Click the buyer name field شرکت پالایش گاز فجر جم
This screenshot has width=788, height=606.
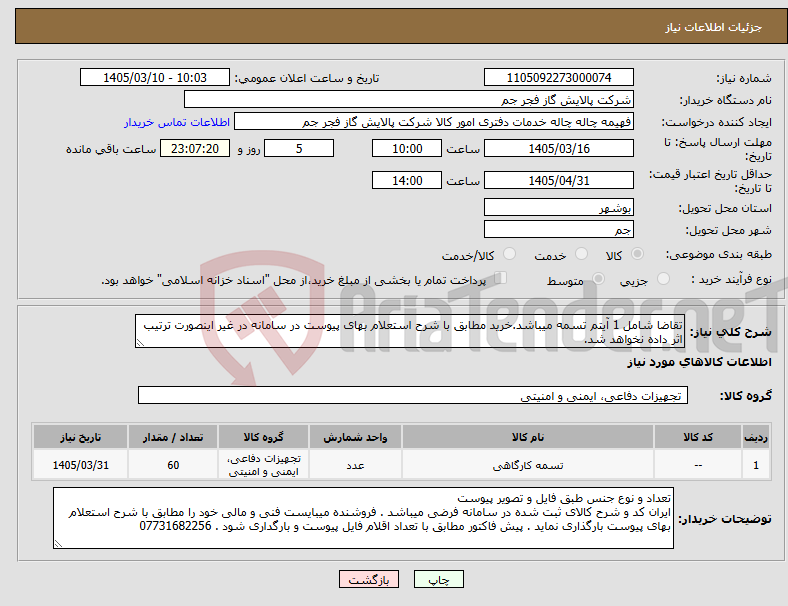[x=409, y=99]
